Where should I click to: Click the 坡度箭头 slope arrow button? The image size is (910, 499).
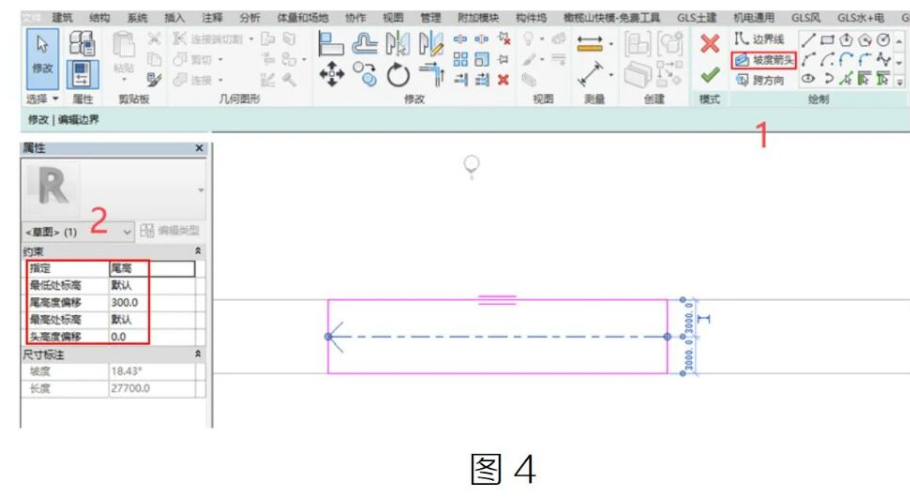point(763,60)
